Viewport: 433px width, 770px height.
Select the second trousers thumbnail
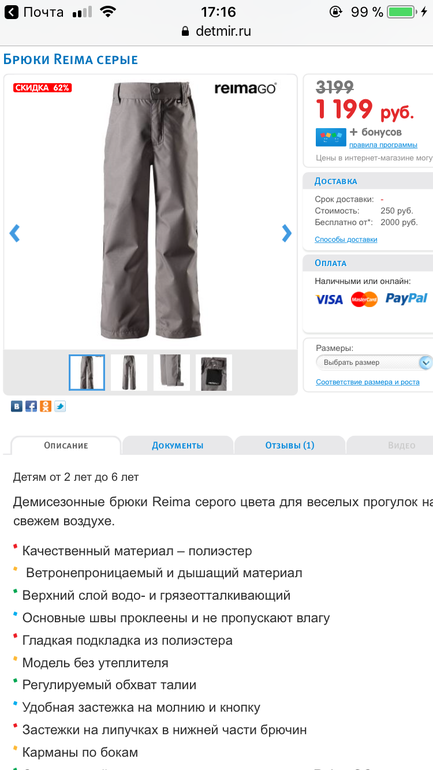pyautogui.click(x=129, y=372)
